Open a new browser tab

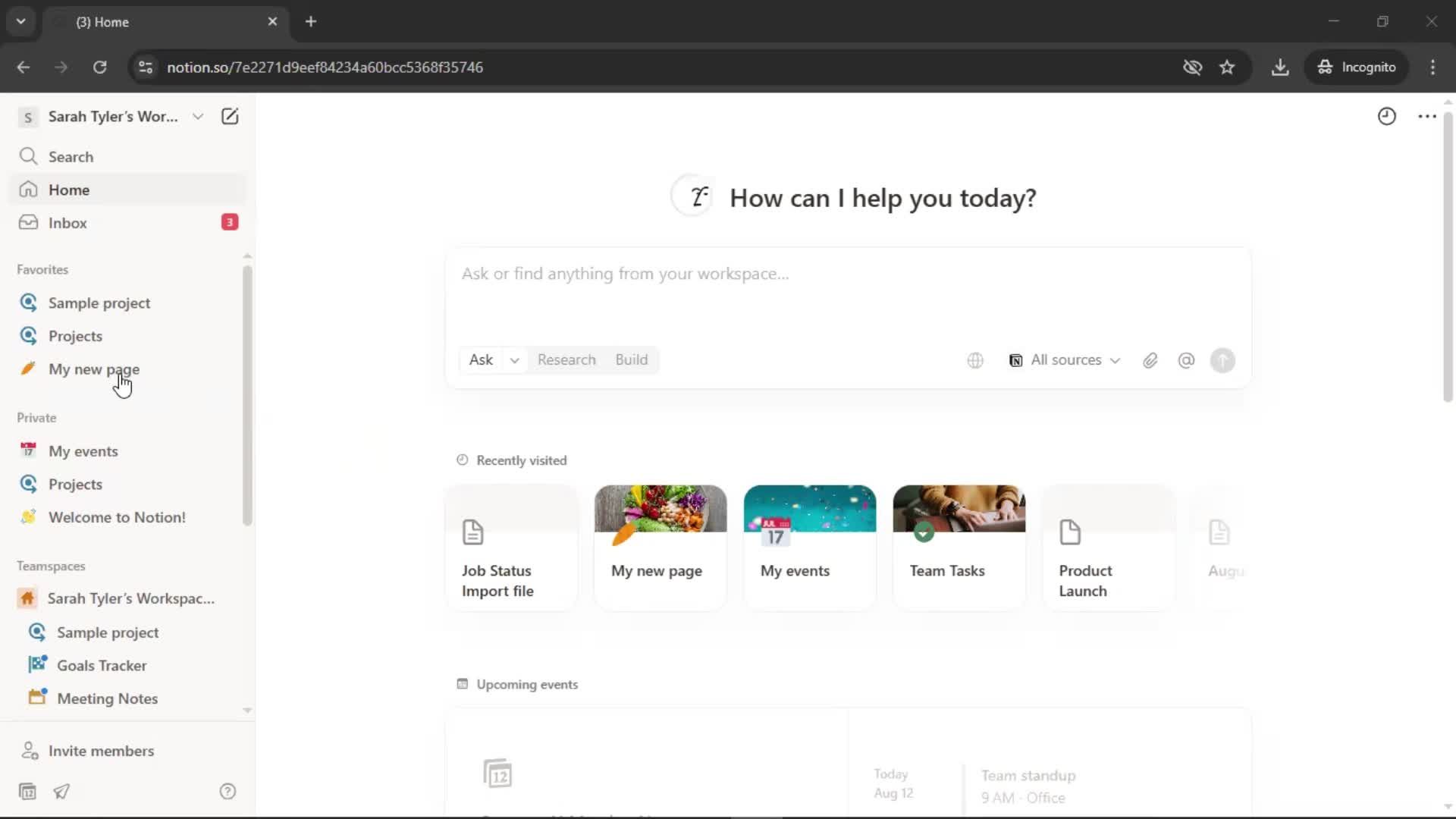[x=311, y=21]
